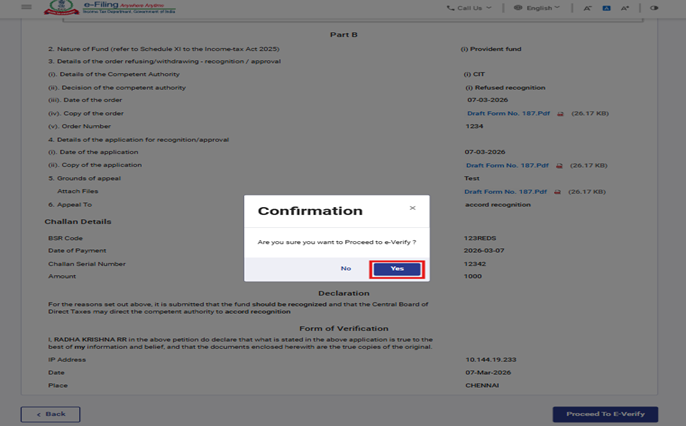Click PDF icon in the Attach Files row
The image size is (686, 426).
pos(560,191)
